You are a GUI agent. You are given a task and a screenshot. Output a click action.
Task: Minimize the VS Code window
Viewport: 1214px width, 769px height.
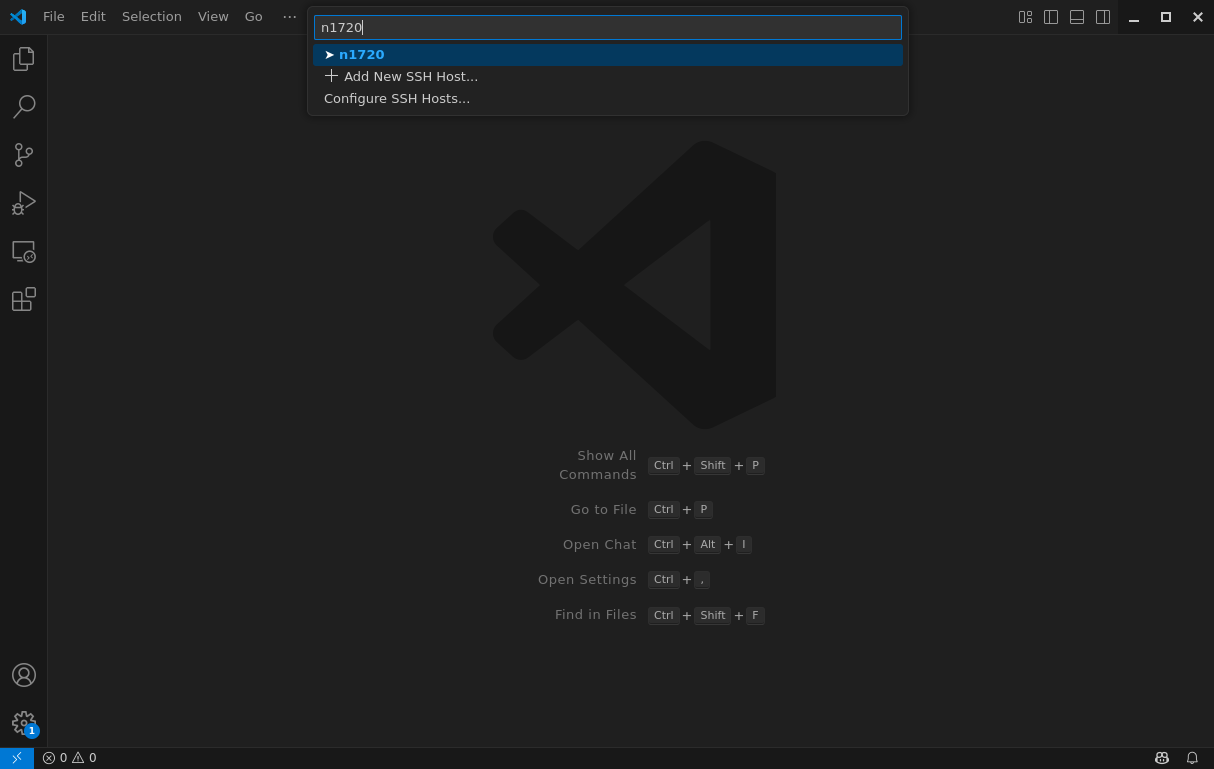[1134, 17]
